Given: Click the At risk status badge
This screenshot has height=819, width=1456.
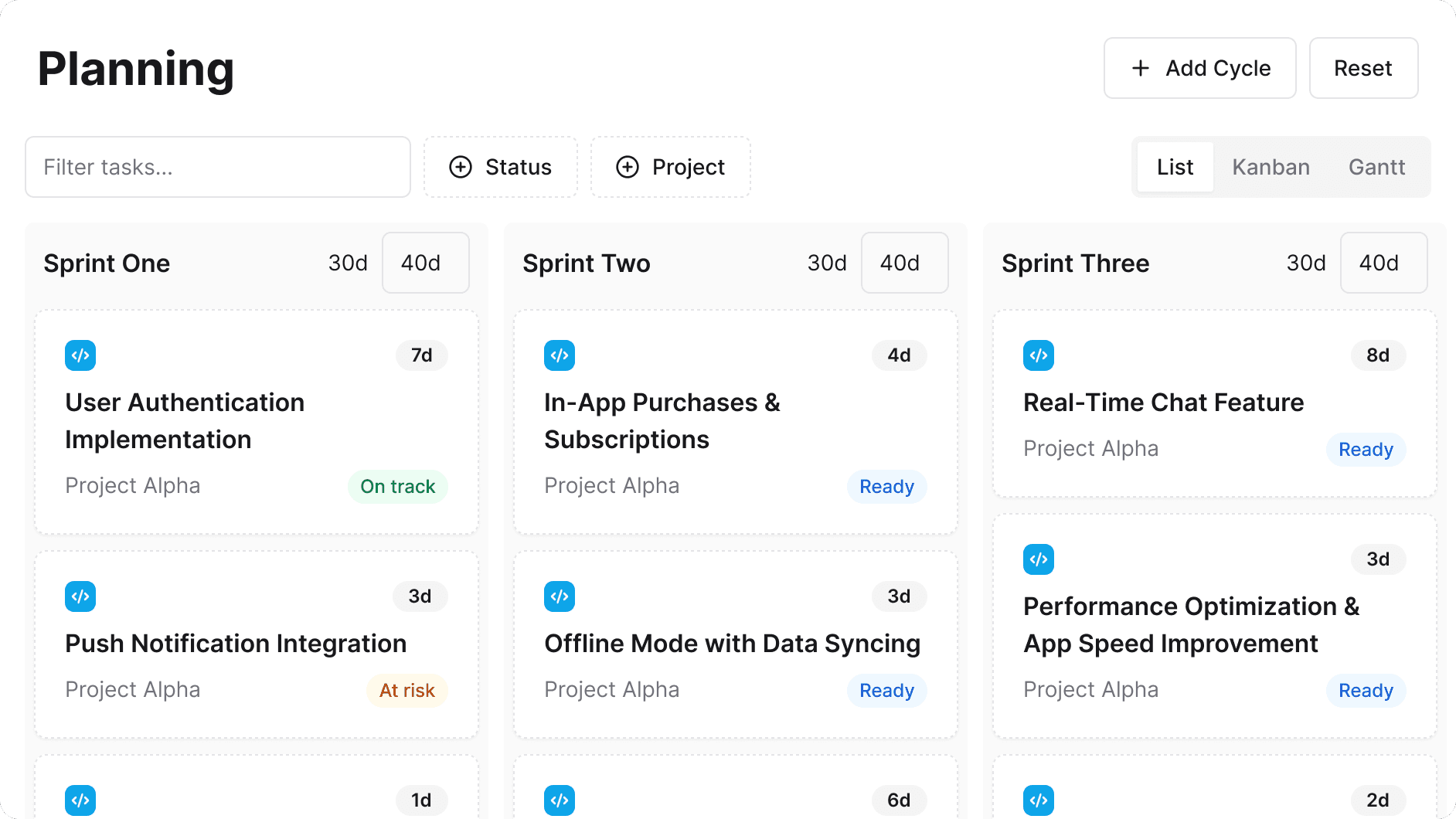Looking at the screenshot, I should pyautogui.click(x=407, y=691).
